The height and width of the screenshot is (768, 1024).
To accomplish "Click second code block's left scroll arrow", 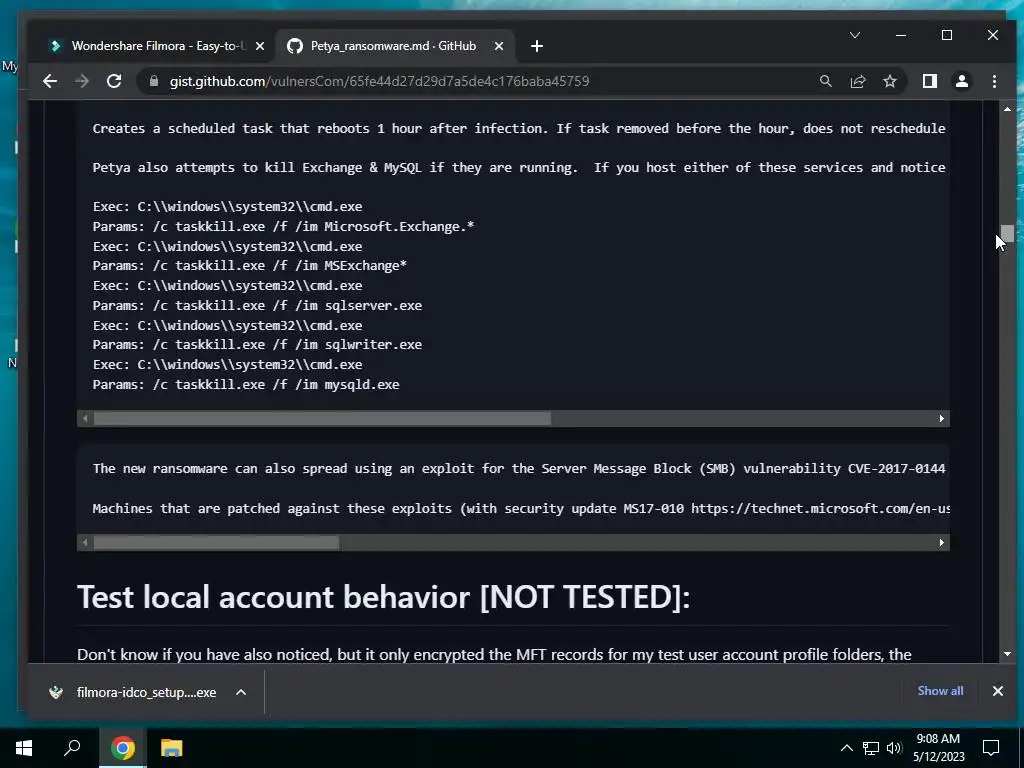I will click(x=85, y=543).
